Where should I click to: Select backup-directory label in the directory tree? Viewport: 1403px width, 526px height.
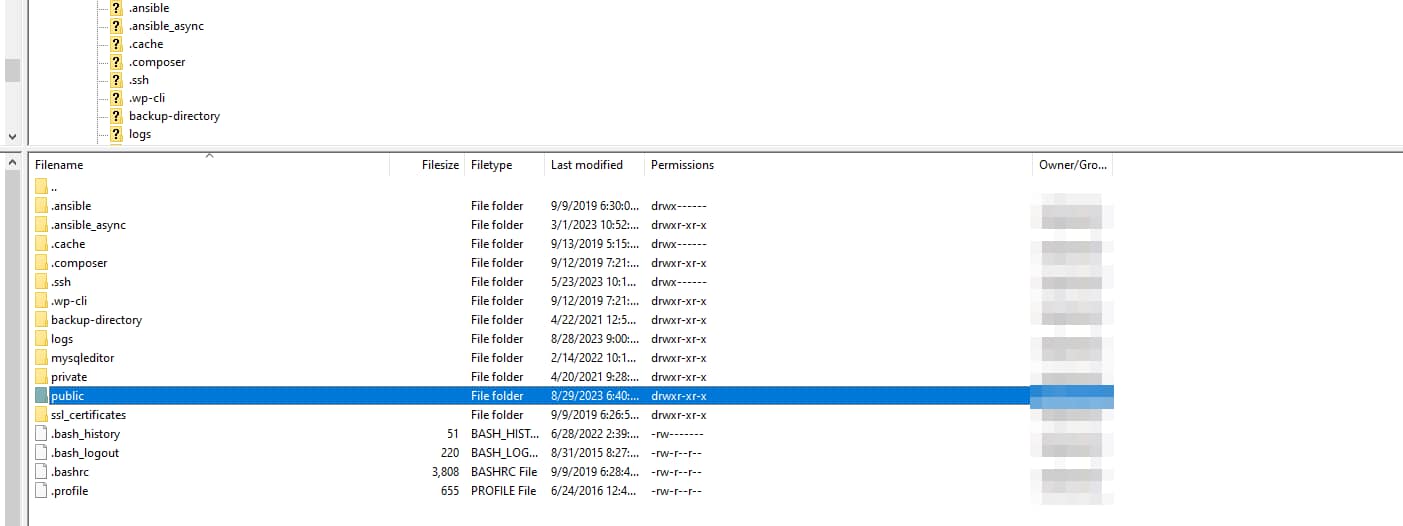tap(174, 116)
